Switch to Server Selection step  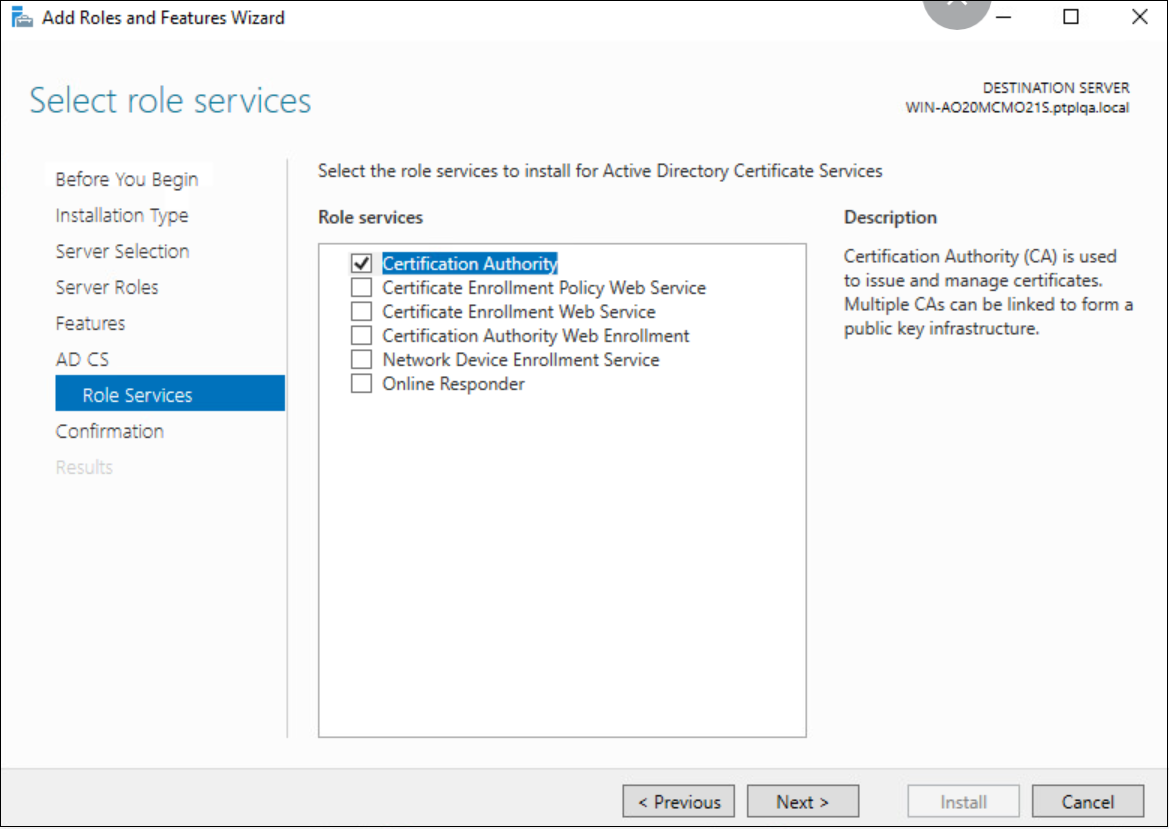coord(122,251)
